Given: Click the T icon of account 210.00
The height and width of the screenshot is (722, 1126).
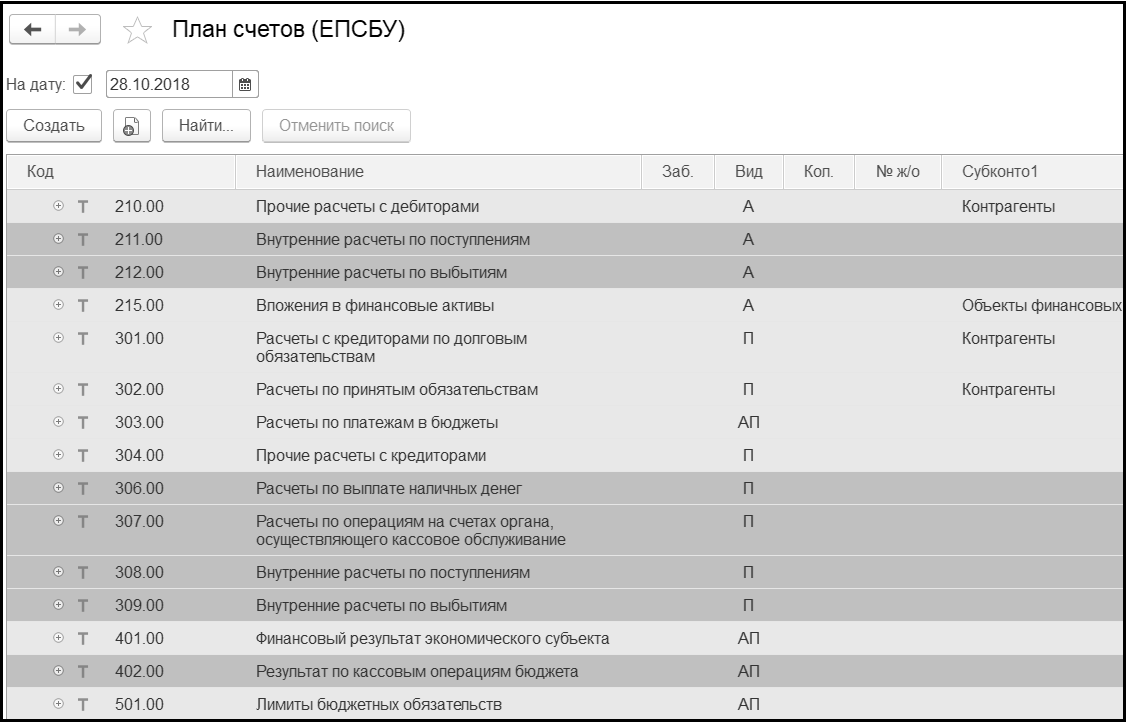Looking at the screenshot, I should point(83,207).
